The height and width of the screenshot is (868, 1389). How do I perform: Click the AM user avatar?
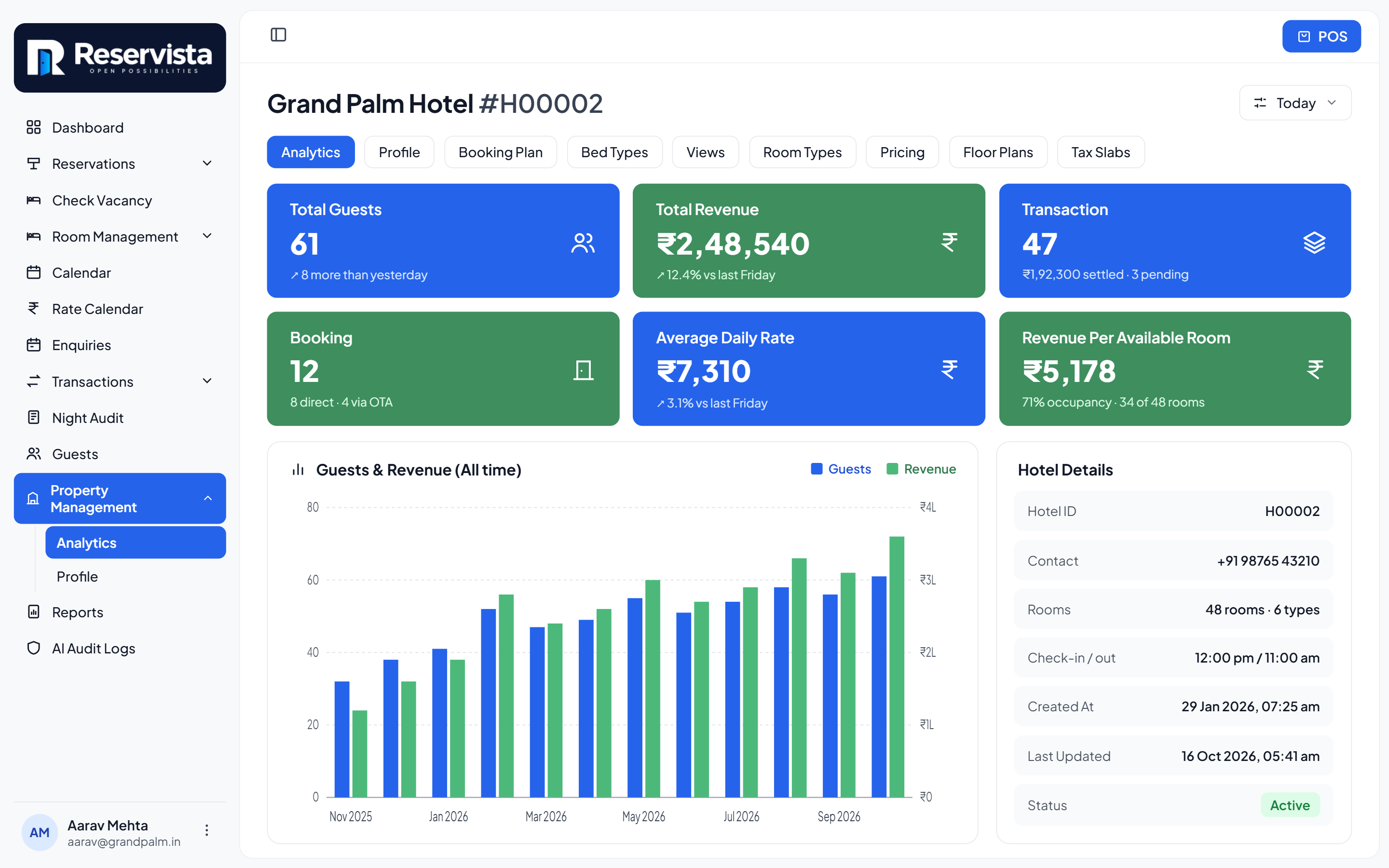(x=39, y=832)
